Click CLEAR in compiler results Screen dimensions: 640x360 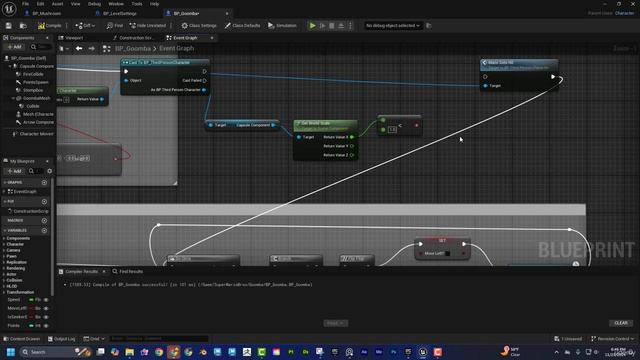click(x=621, y=323)
